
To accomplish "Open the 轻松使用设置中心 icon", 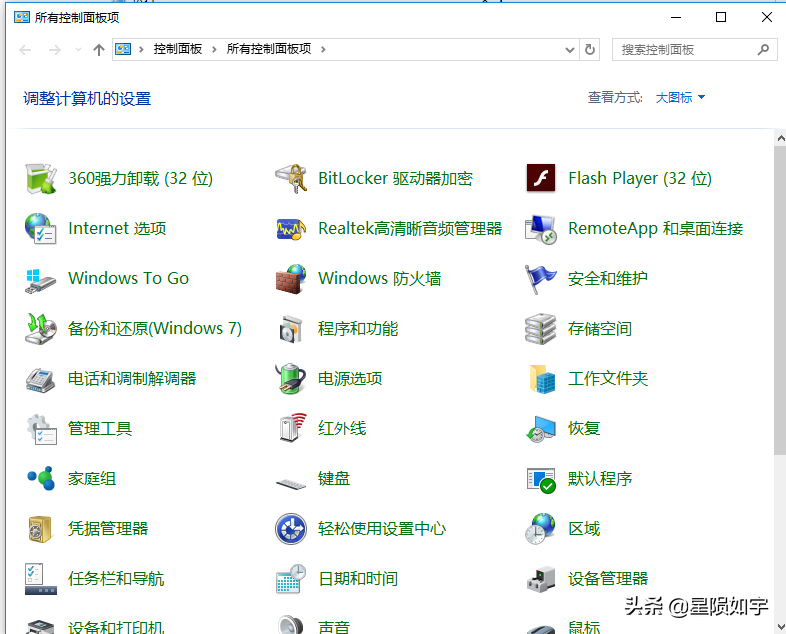I will click(291, 529).
